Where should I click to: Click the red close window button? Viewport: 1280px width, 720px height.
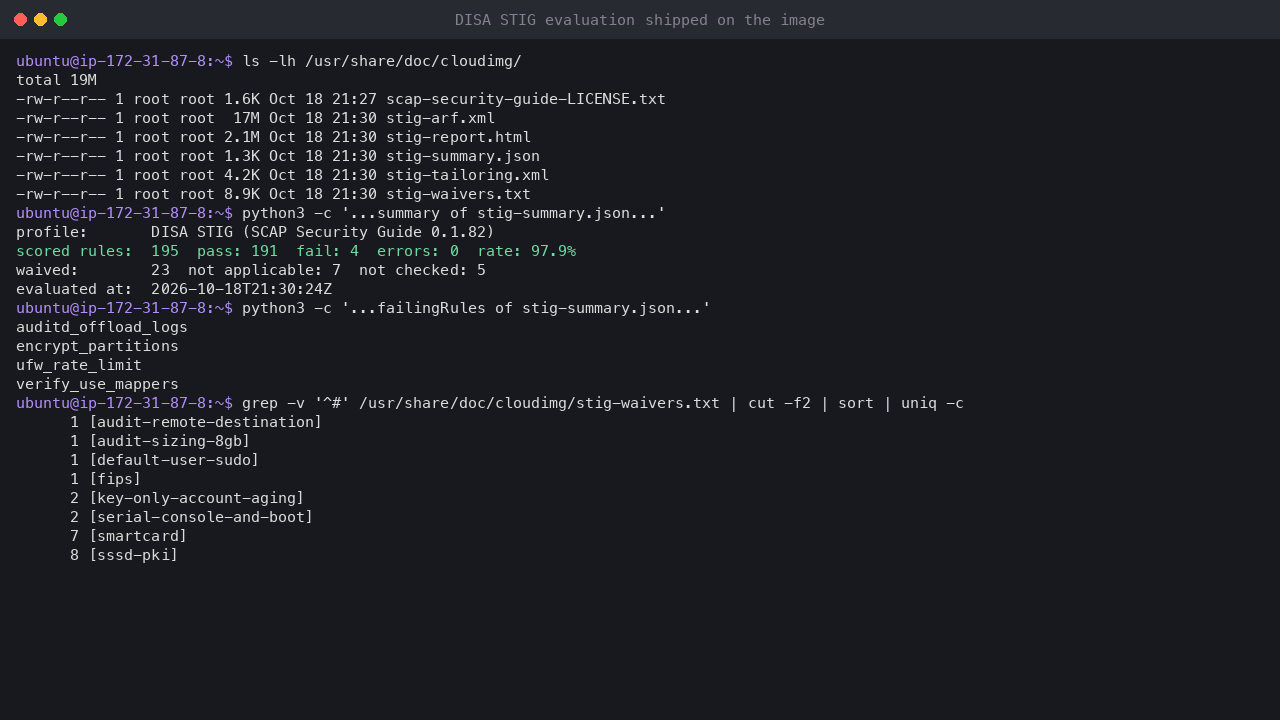pos(20,19)
